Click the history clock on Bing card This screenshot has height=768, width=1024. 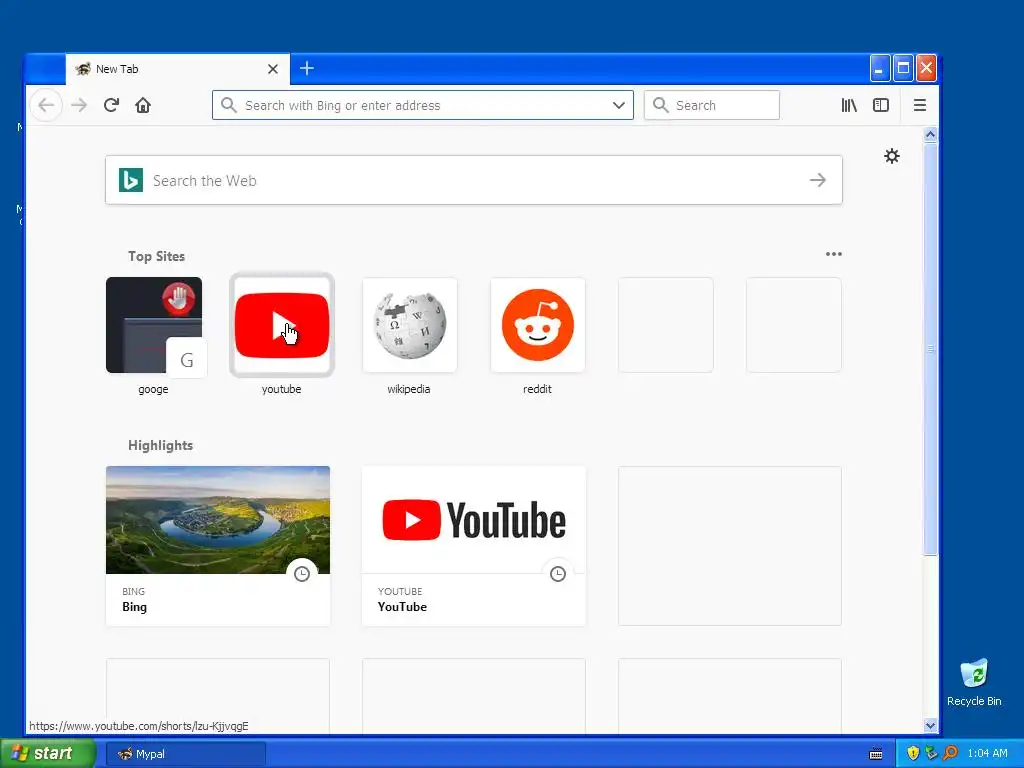pyautogui.click(x=302, y=573)
